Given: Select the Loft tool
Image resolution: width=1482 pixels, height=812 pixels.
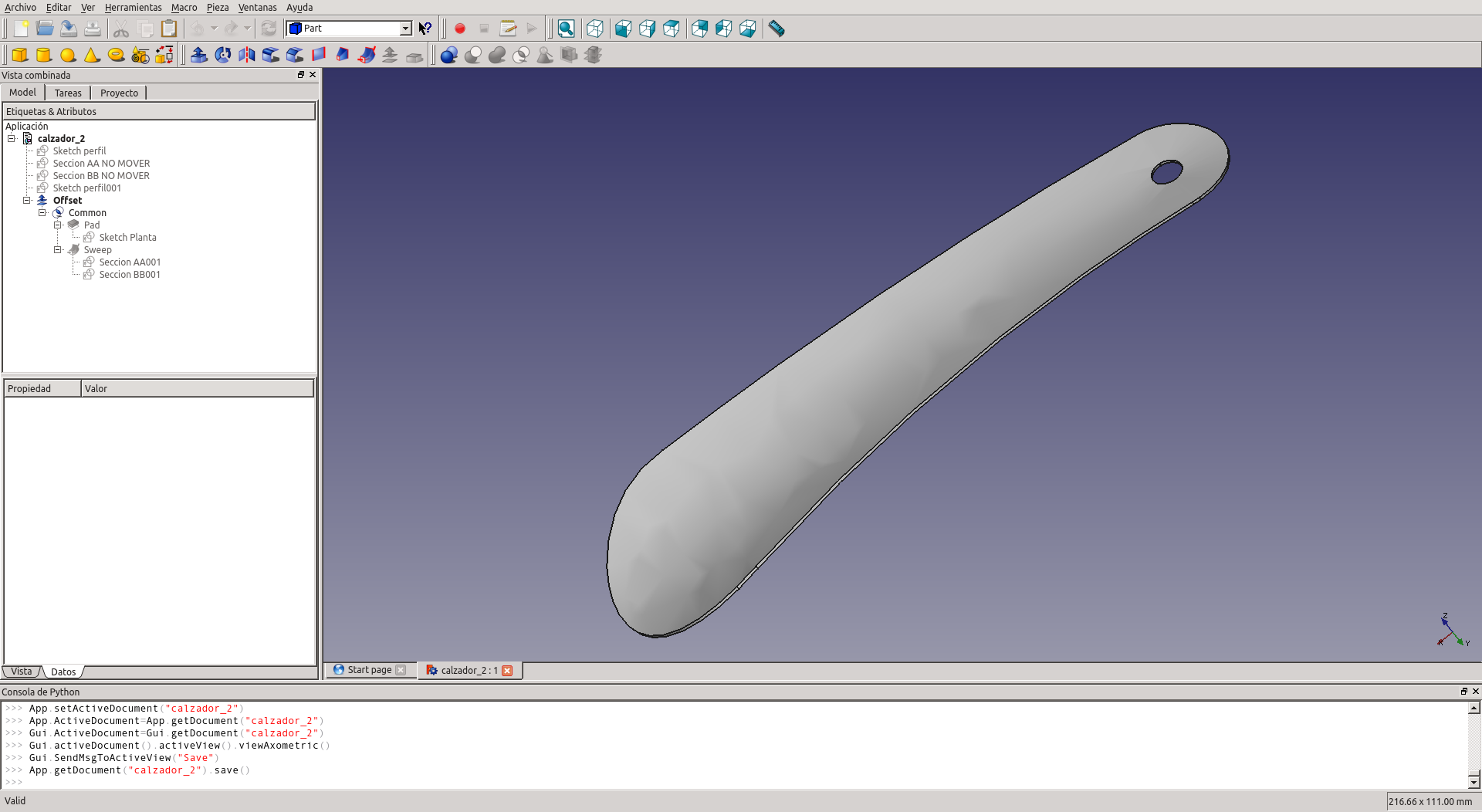Looking at the screenshot, I should 343,55.
